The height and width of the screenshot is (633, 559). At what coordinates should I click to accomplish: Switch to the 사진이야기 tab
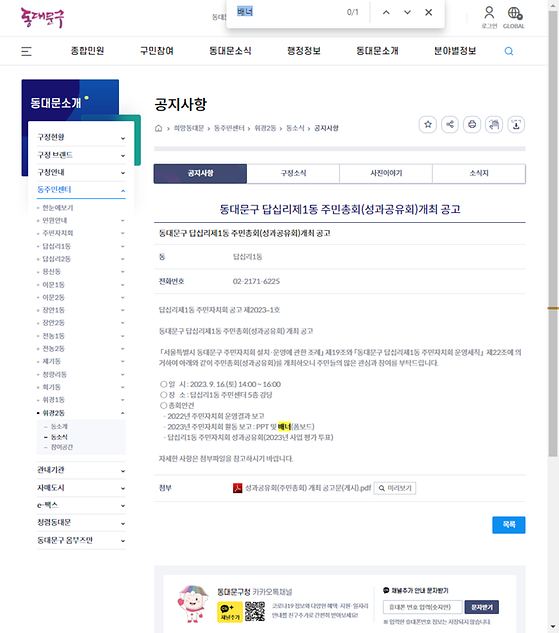click(386, 174)
